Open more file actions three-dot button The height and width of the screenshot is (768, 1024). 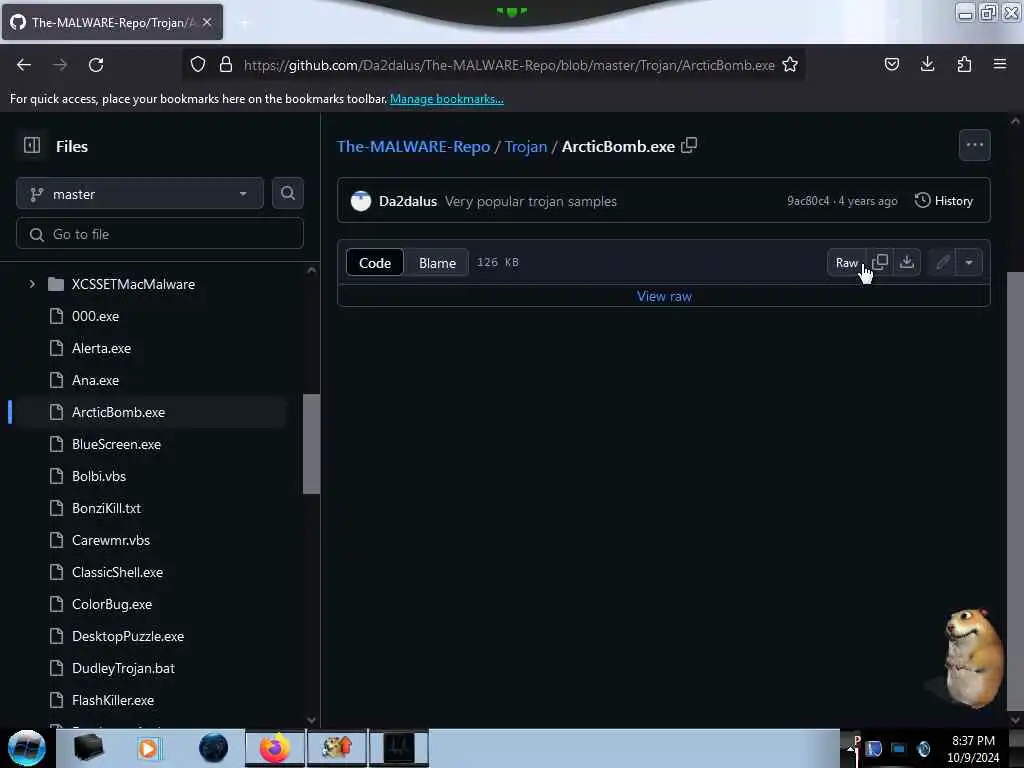pos(974,145)
